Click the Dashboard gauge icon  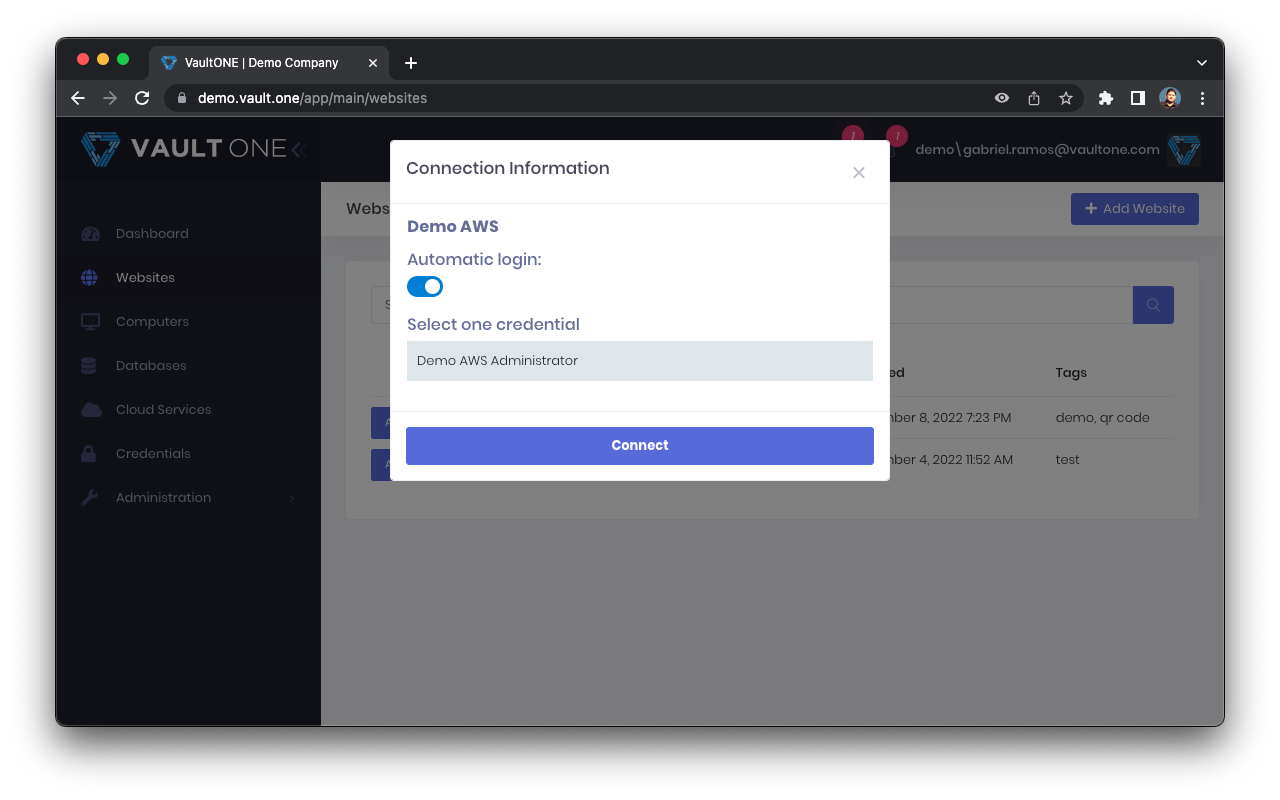(90, 234)
